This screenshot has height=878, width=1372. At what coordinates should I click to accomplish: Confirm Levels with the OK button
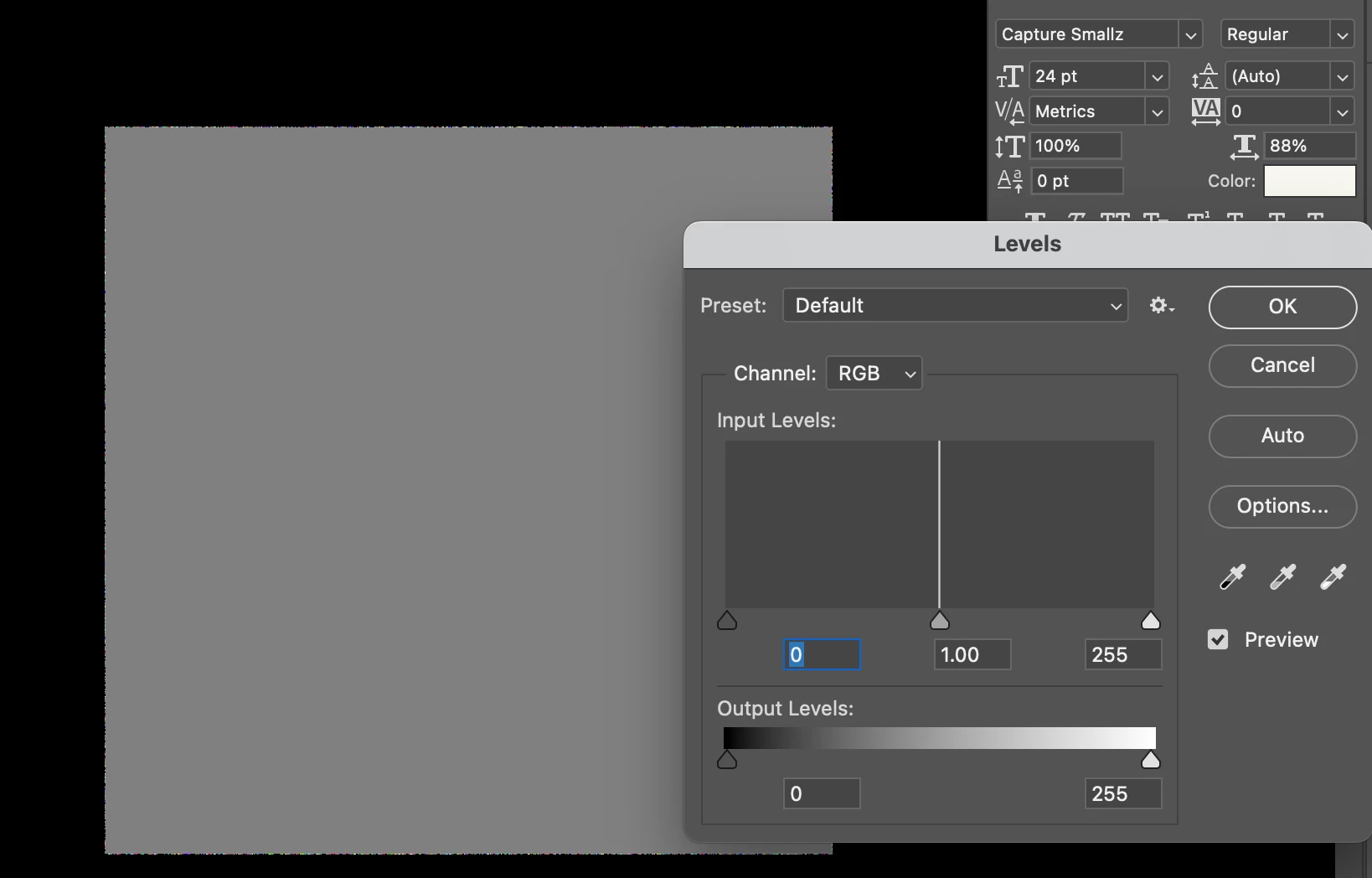[x=1282, y=307]
